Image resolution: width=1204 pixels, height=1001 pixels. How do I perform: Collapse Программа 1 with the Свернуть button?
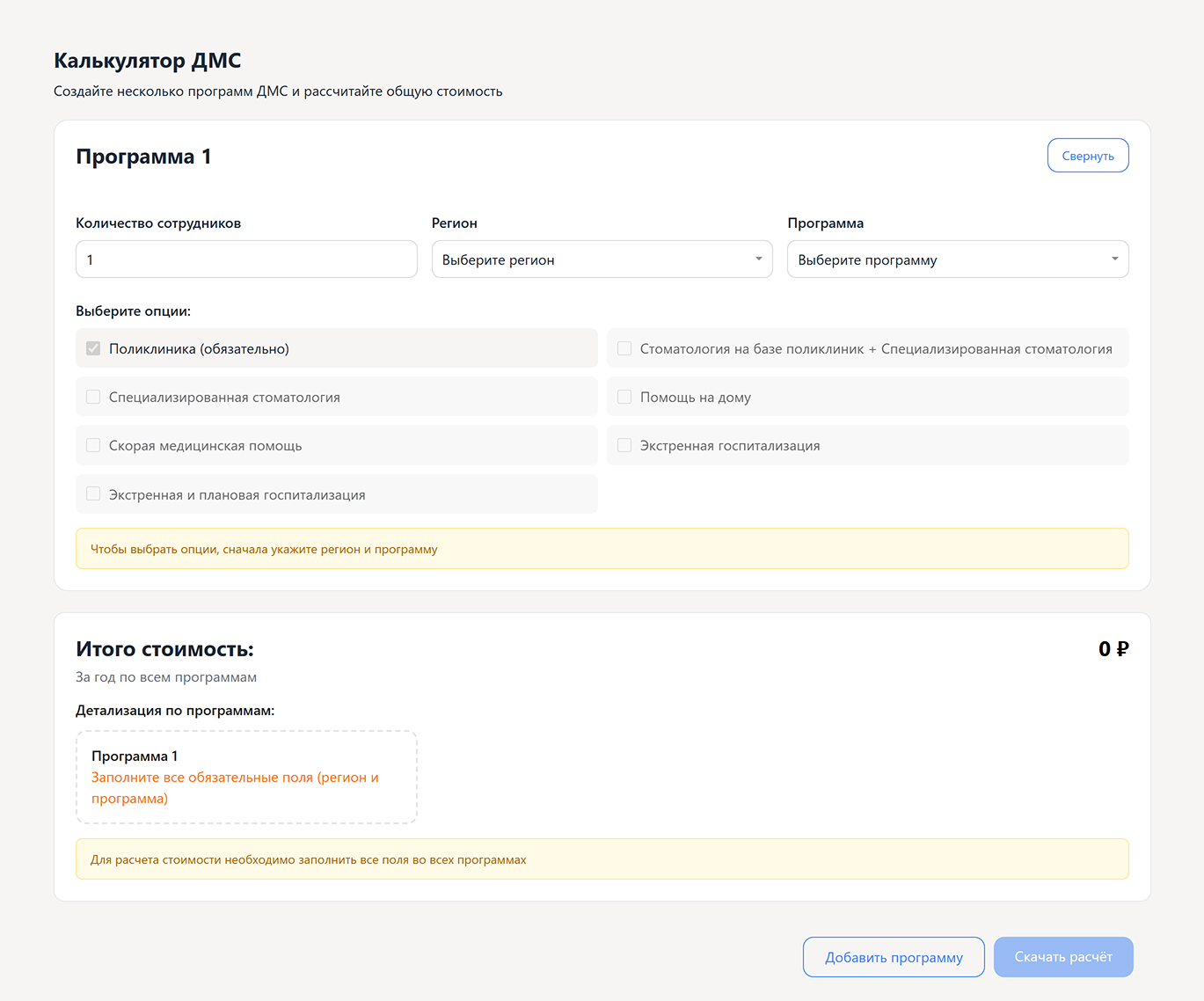coord(1087,156)
